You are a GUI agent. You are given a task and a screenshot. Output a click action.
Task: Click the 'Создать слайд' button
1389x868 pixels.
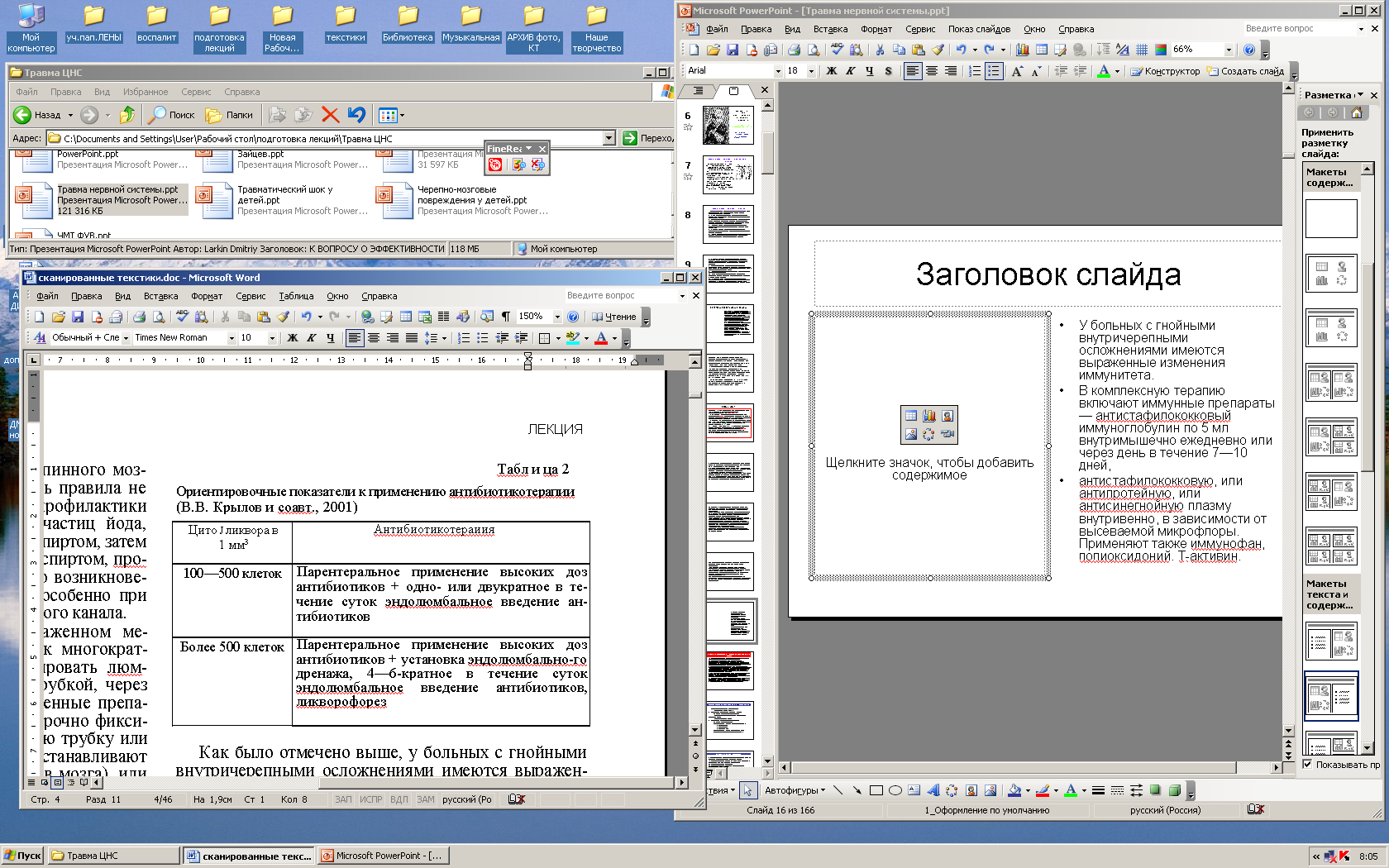pyautogui.click(x=1245, y=71)
